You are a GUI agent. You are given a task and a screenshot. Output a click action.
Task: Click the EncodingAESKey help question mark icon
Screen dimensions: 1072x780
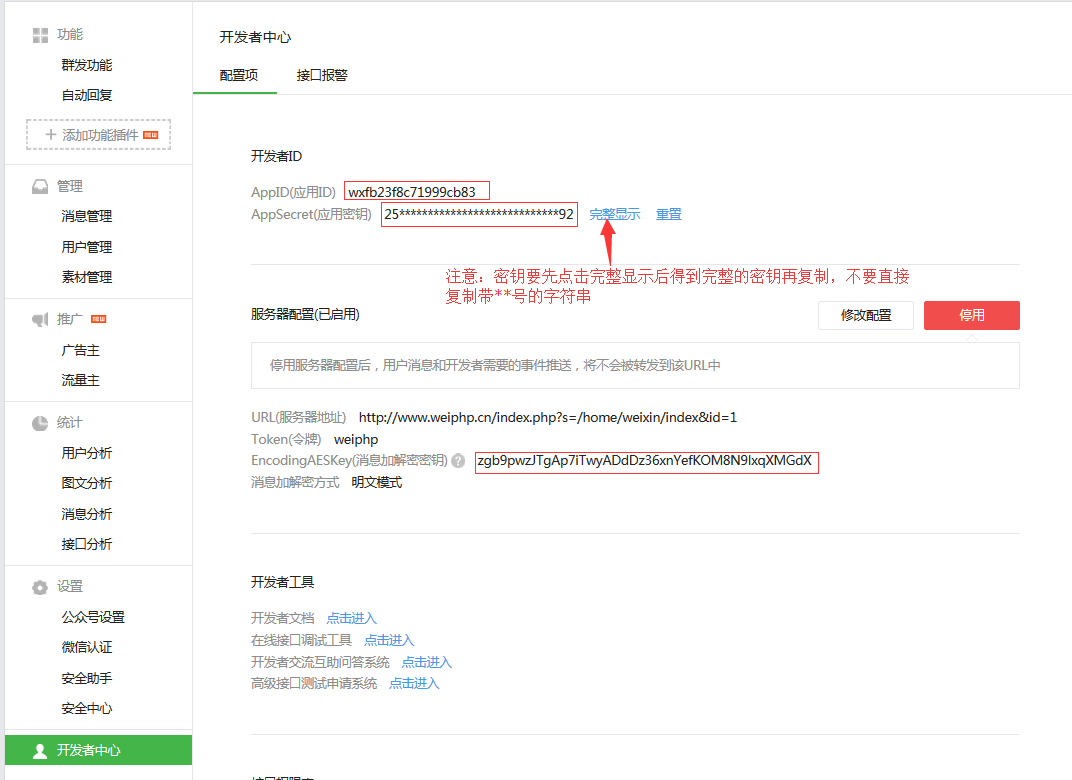pos(458,461)
